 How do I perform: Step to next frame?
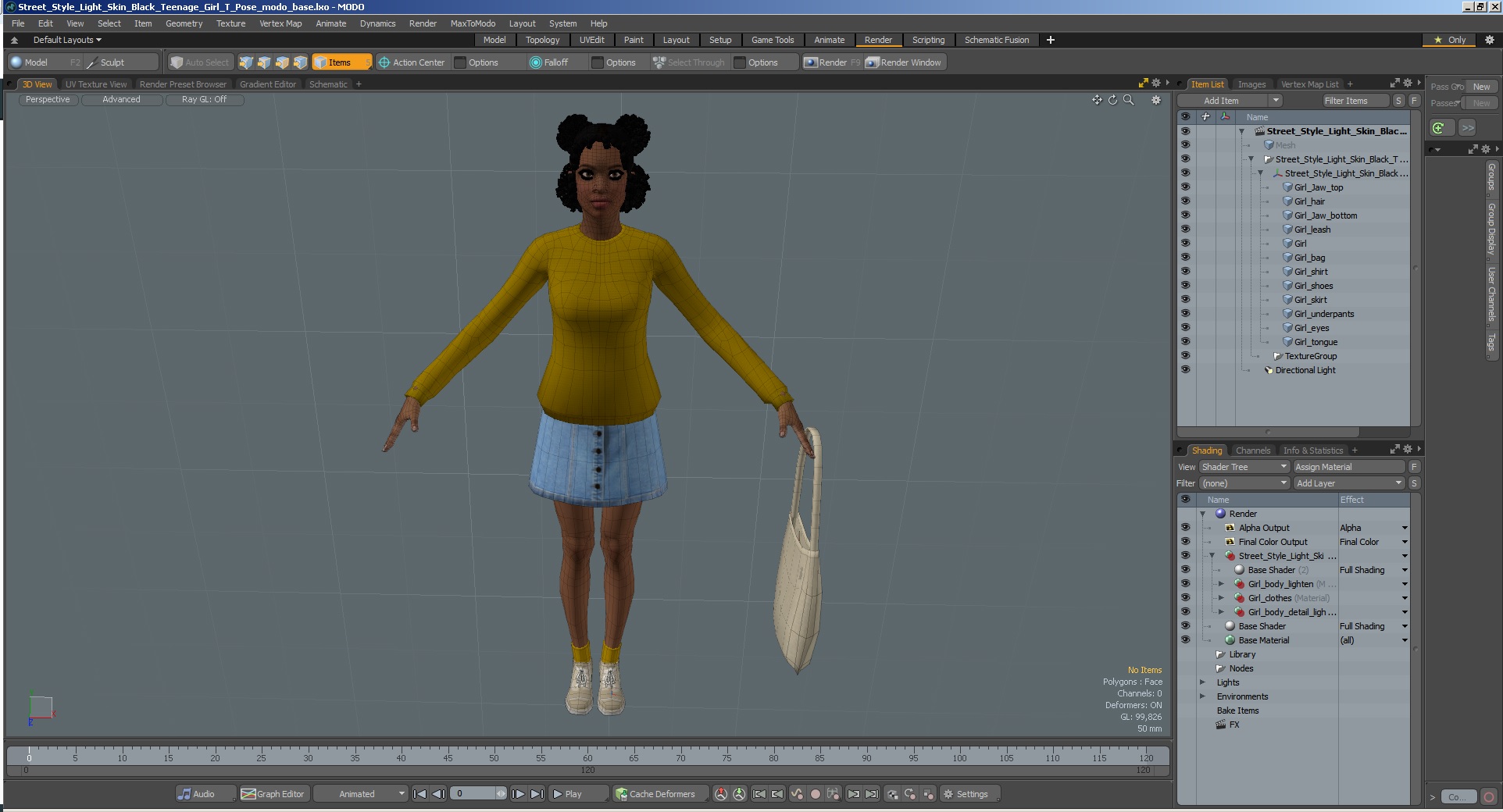518,794
